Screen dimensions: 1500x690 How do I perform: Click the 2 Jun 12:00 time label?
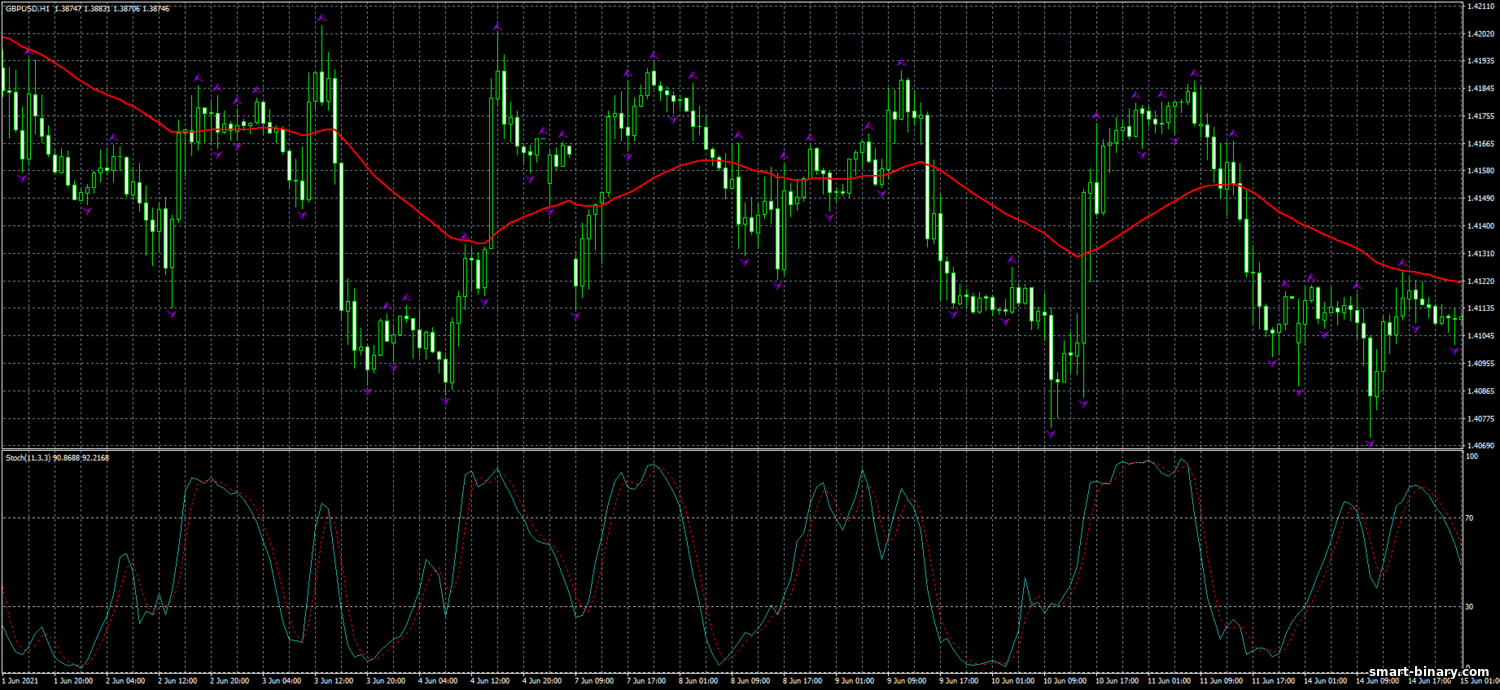coord(177,681)
